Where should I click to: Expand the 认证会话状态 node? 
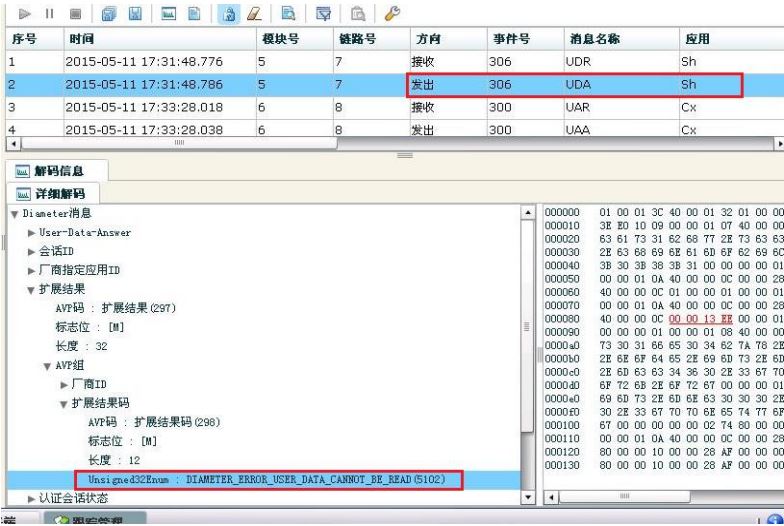pyautogui.click(x=32, y=498)
